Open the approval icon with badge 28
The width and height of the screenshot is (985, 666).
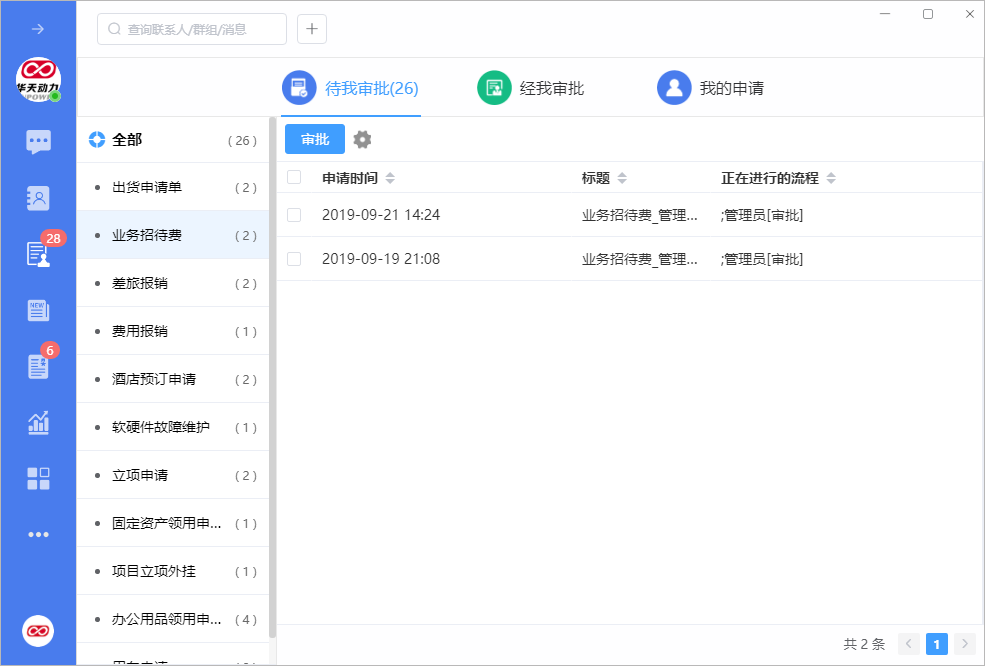click(38, 254)
